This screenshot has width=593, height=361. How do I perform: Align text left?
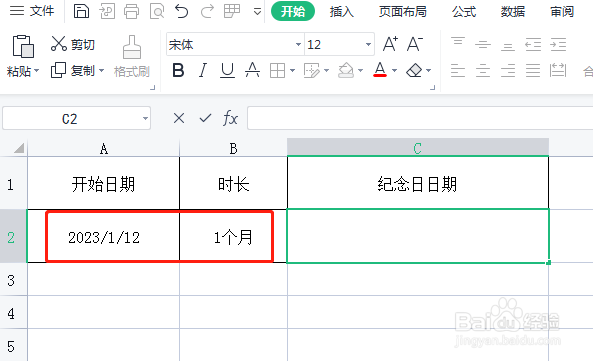[x=458, y=71]
